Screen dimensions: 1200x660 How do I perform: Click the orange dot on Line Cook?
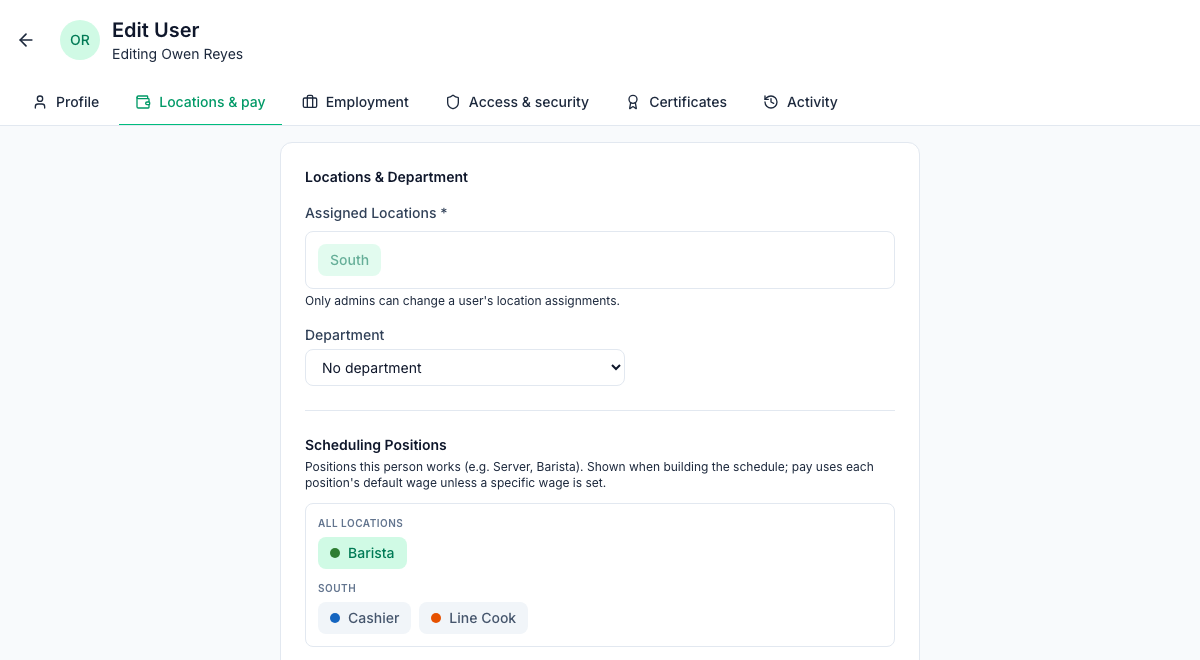pyautogui.click(x=436, y=618)
